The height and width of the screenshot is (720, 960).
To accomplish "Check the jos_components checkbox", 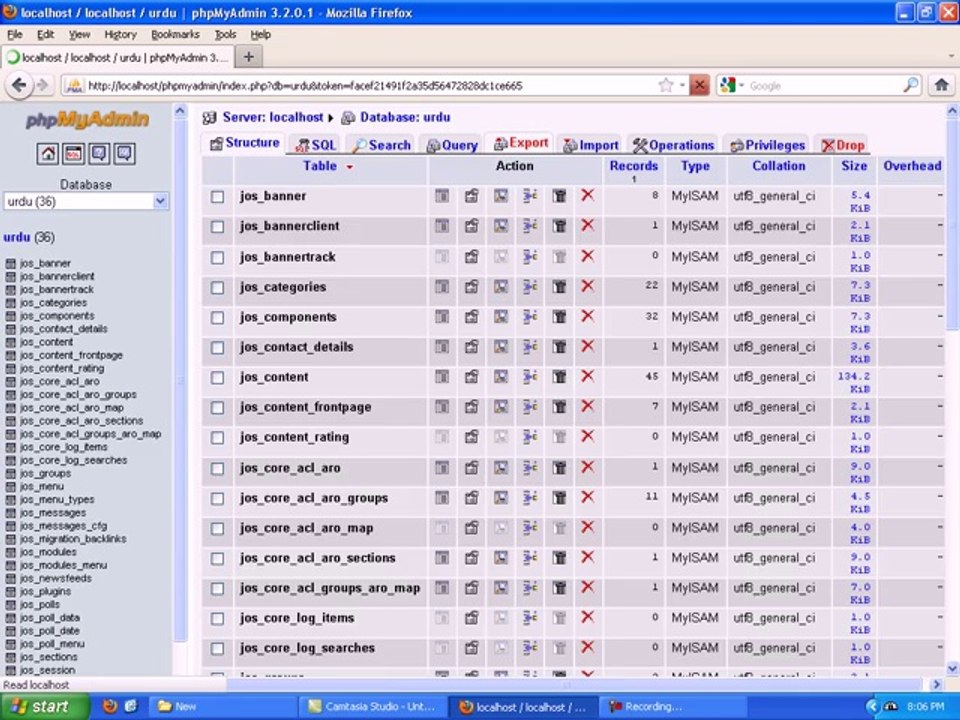I will pyautogui.click(x=217, y=317).
